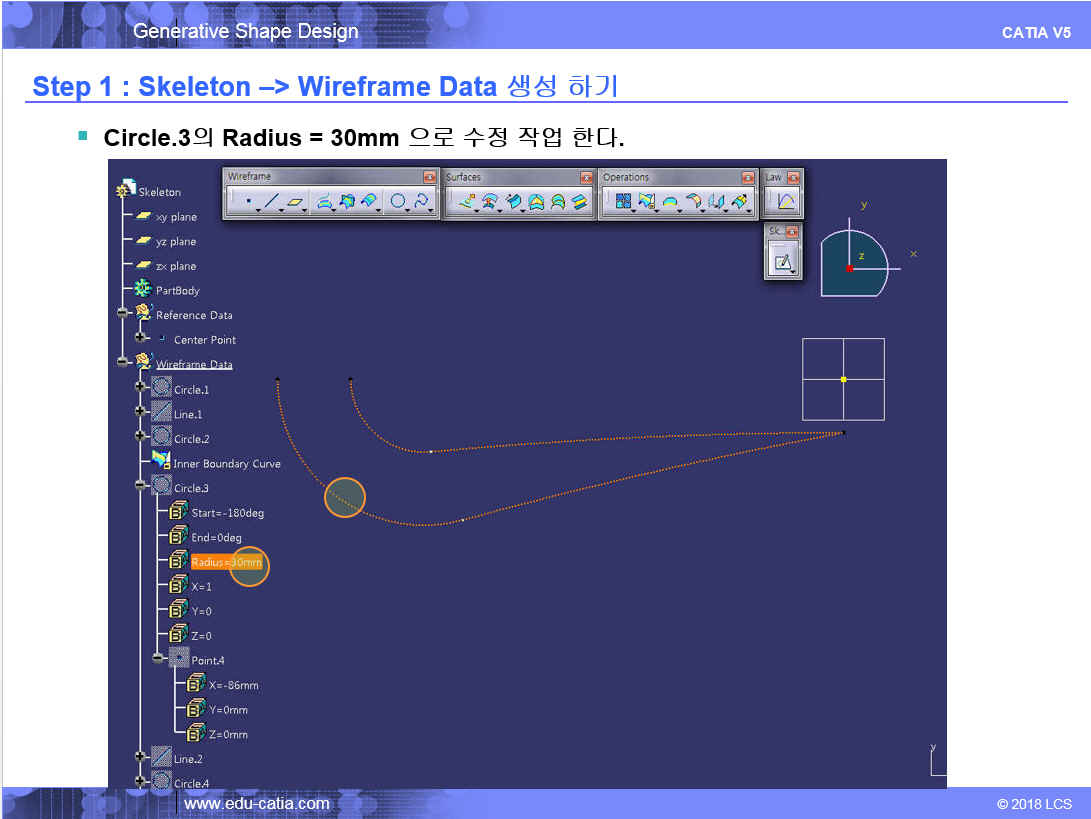Choose the Plane tool in Wireframe toolbar
The image size is (1091, 819).
coord(295,201)
